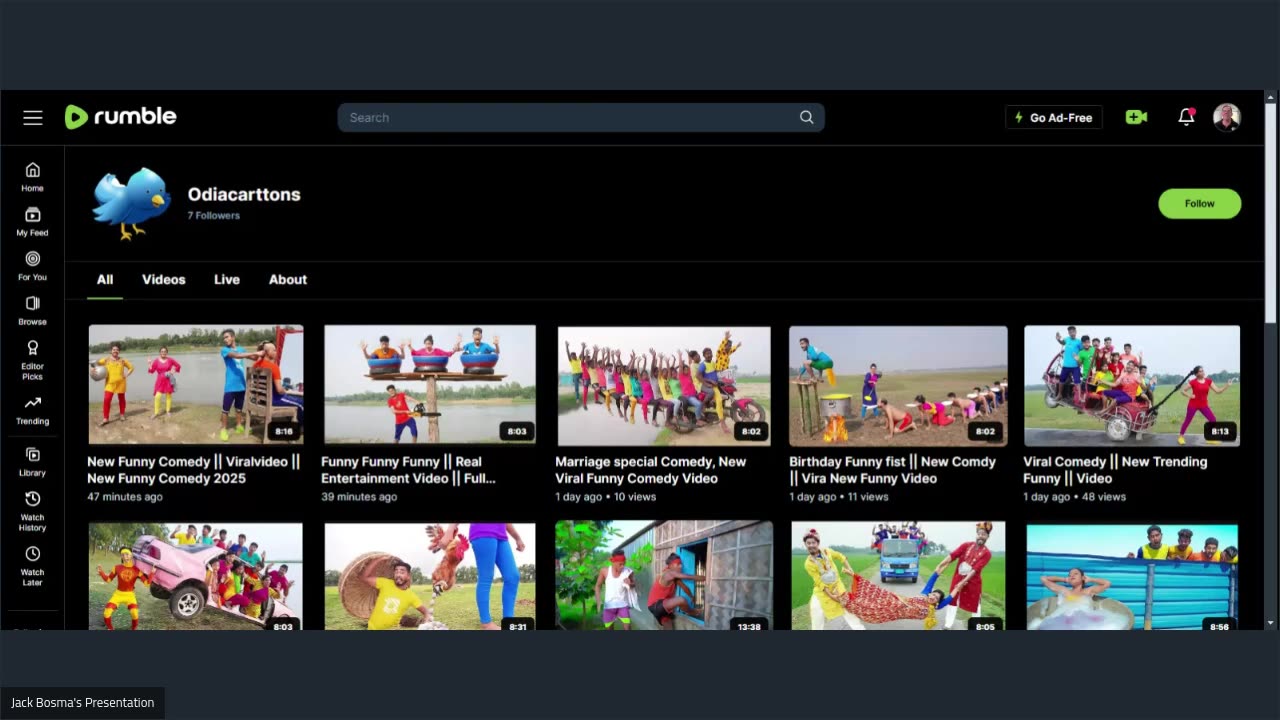Click title 'Marriage special Comedy, New Viral'
This screenshot has height=720, width=1280.
(651, 470)
